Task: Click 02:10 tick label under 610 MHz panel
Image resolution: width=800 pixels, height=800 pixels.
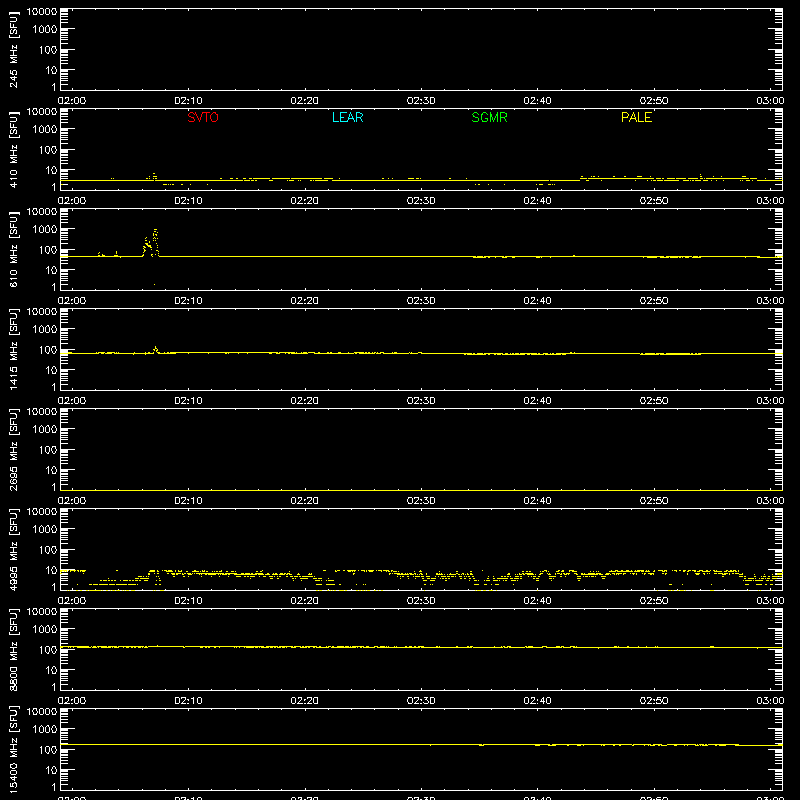Action: 188,301
